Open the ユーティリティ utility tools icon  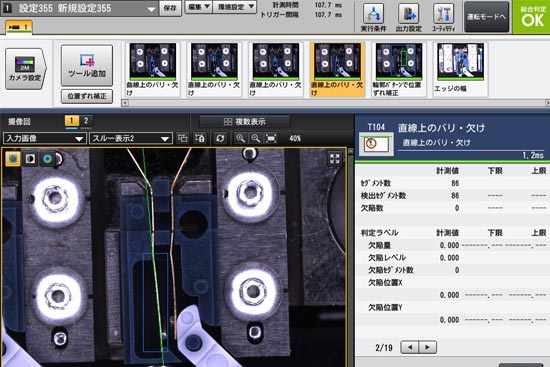coord(444,17)
